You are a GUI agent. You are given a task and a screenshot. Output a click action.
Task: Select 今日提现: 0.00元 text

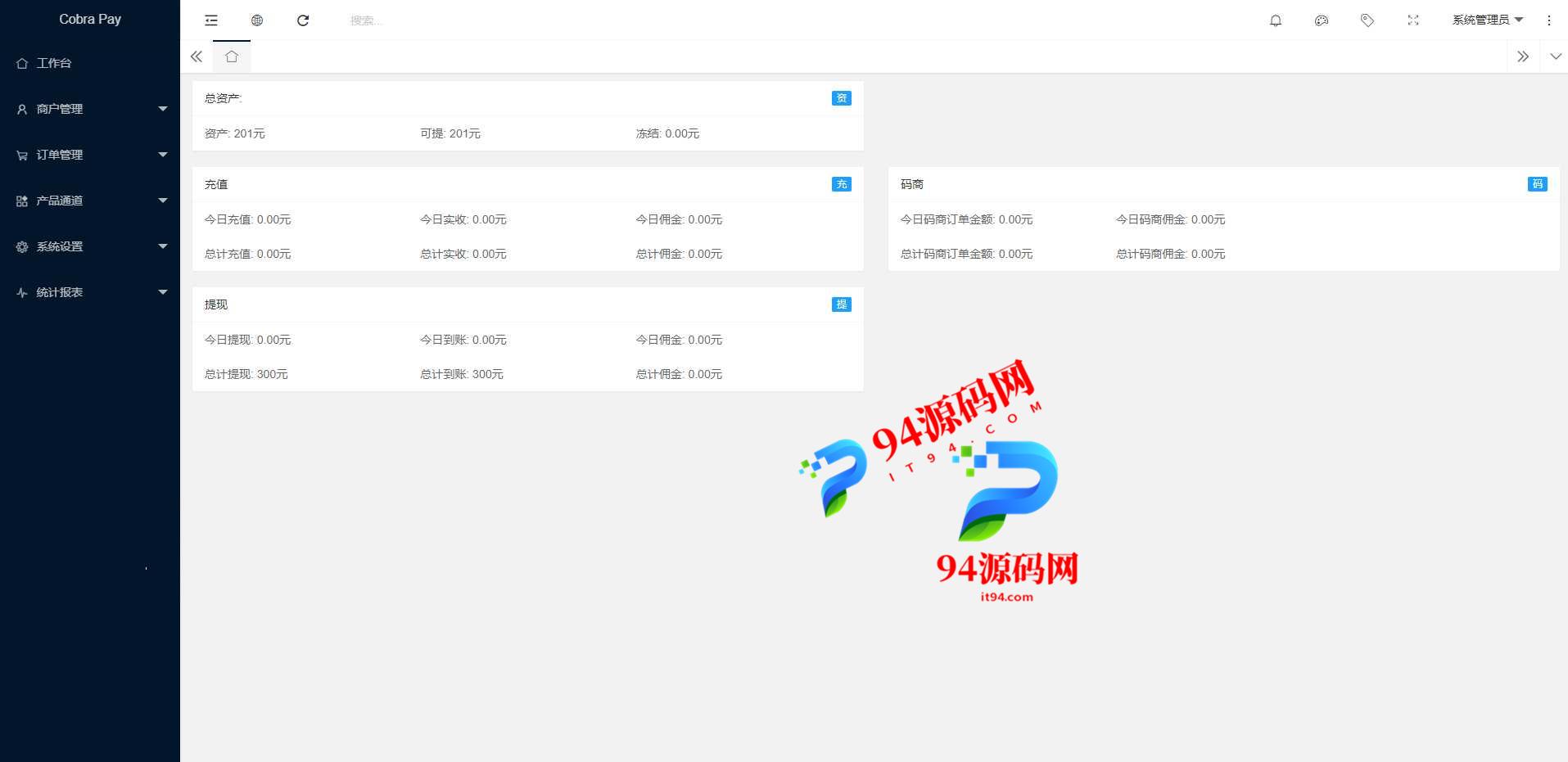click(x=247, y=340)
